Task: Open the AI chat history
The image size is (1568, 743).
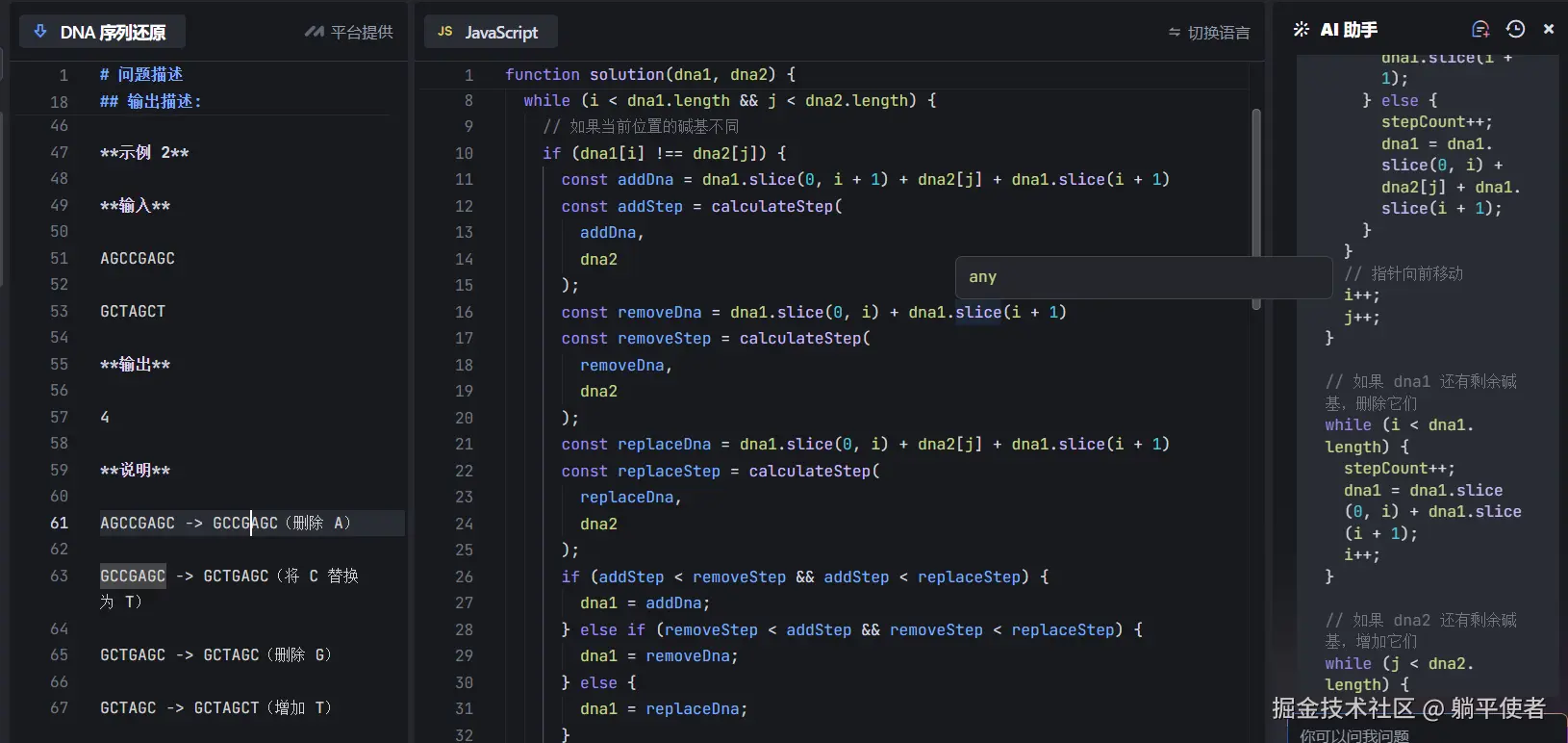Action: [1515, 29]
